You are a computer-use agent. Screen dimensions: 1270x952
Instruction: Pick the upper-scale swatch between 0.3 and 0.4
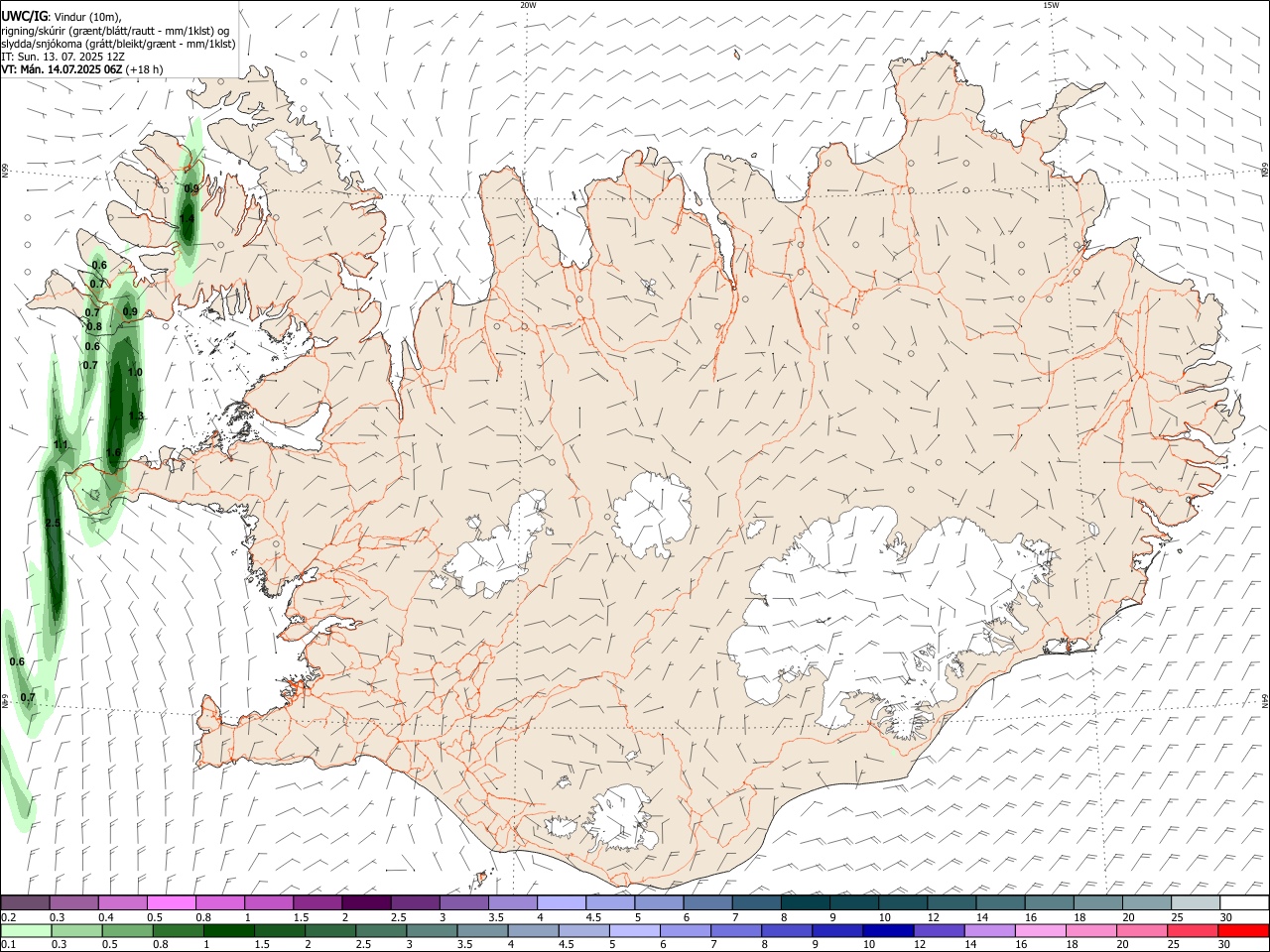click(x=73, y=902)
